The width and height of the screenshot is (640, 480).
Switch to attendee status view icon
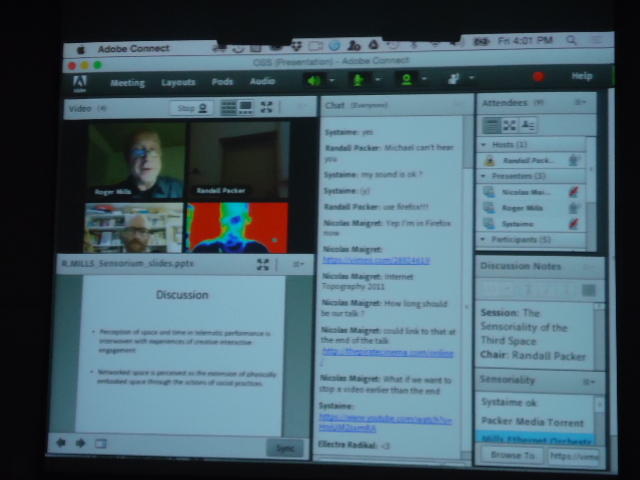(528, 125)
